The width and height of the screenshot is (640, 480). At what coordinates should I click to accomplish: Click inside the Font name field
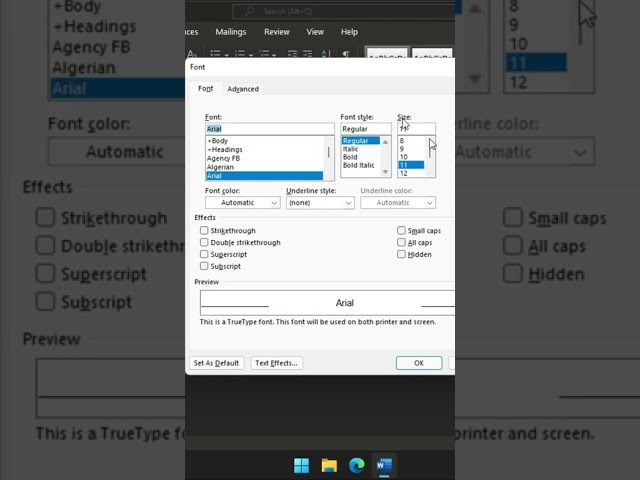coord(269,129)
